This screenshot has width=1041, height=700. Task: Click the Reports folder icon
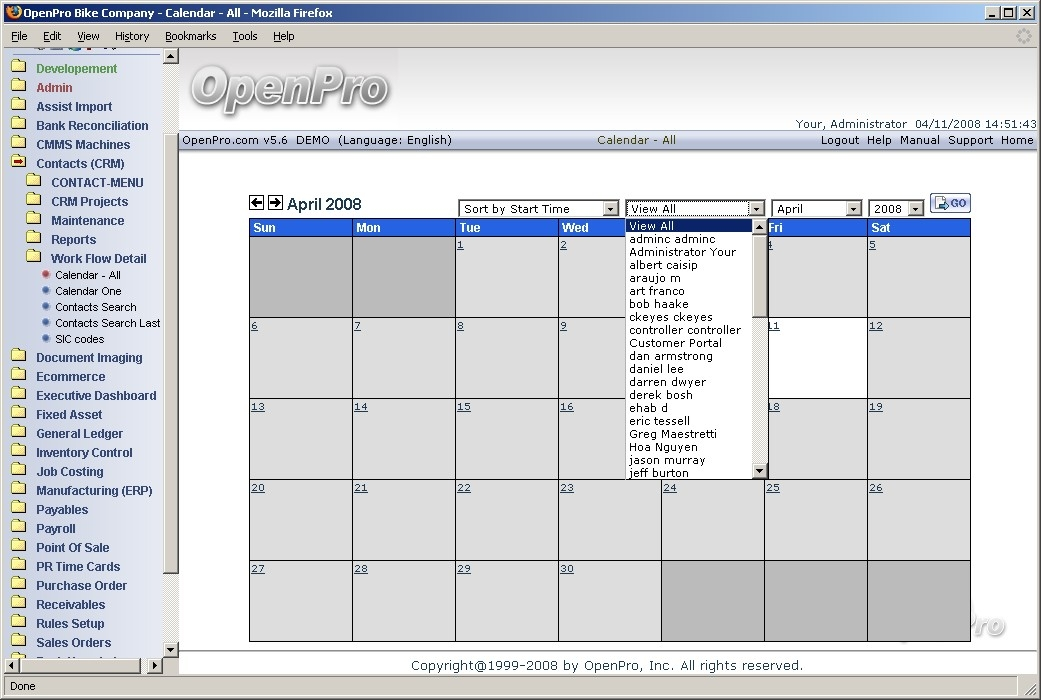pos(34,239)
